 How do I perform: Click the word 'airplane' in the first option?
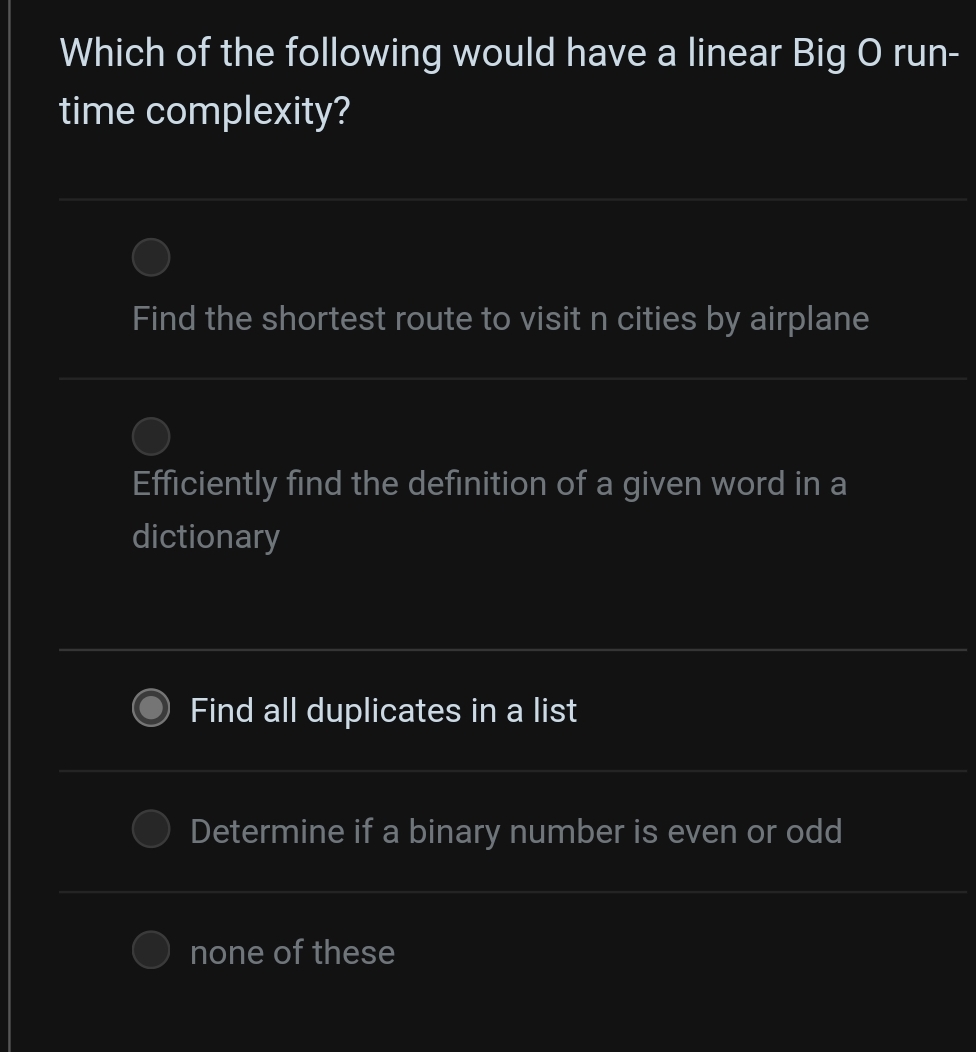tap(811, 318)
